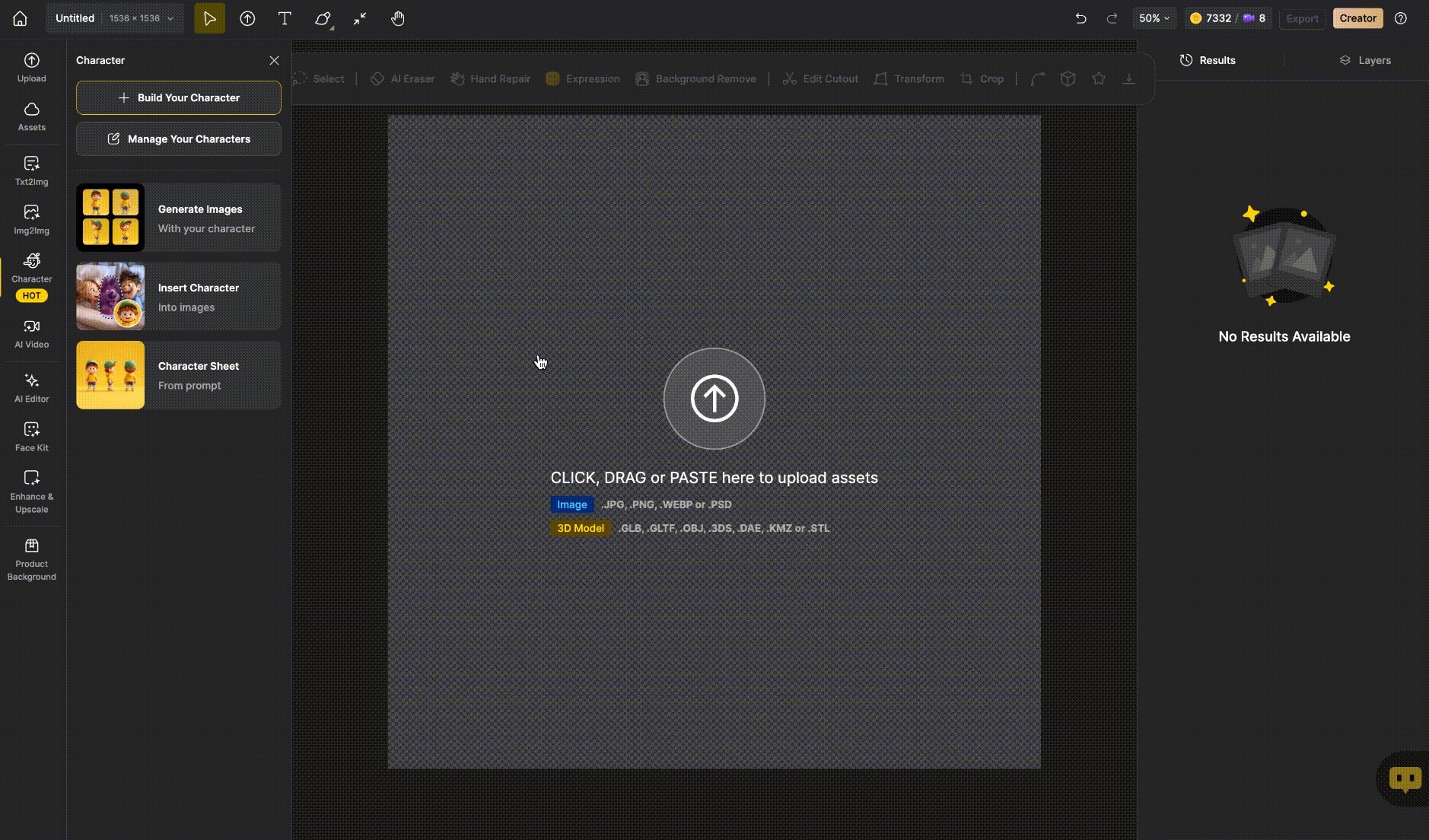Image resolution: width=1429 pixels, height=840 pixels.
Task: Open the Face Kit tool
Action: tap(31, 437)
